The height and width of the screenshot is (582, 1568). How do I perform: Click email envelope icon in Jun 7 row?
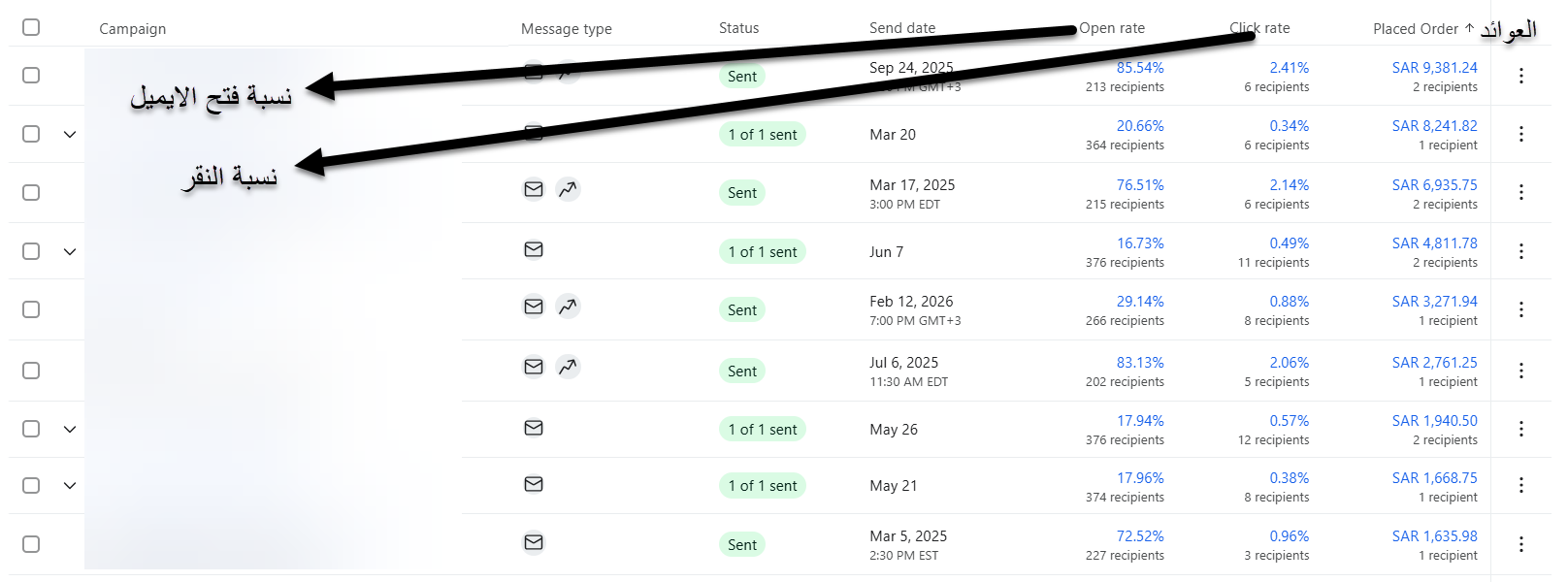[x=534, y=249]
